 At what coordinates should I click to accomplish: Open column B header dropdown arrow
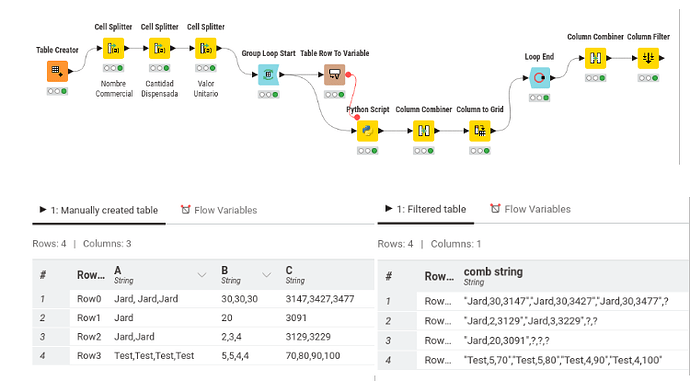tap(266, 275)
